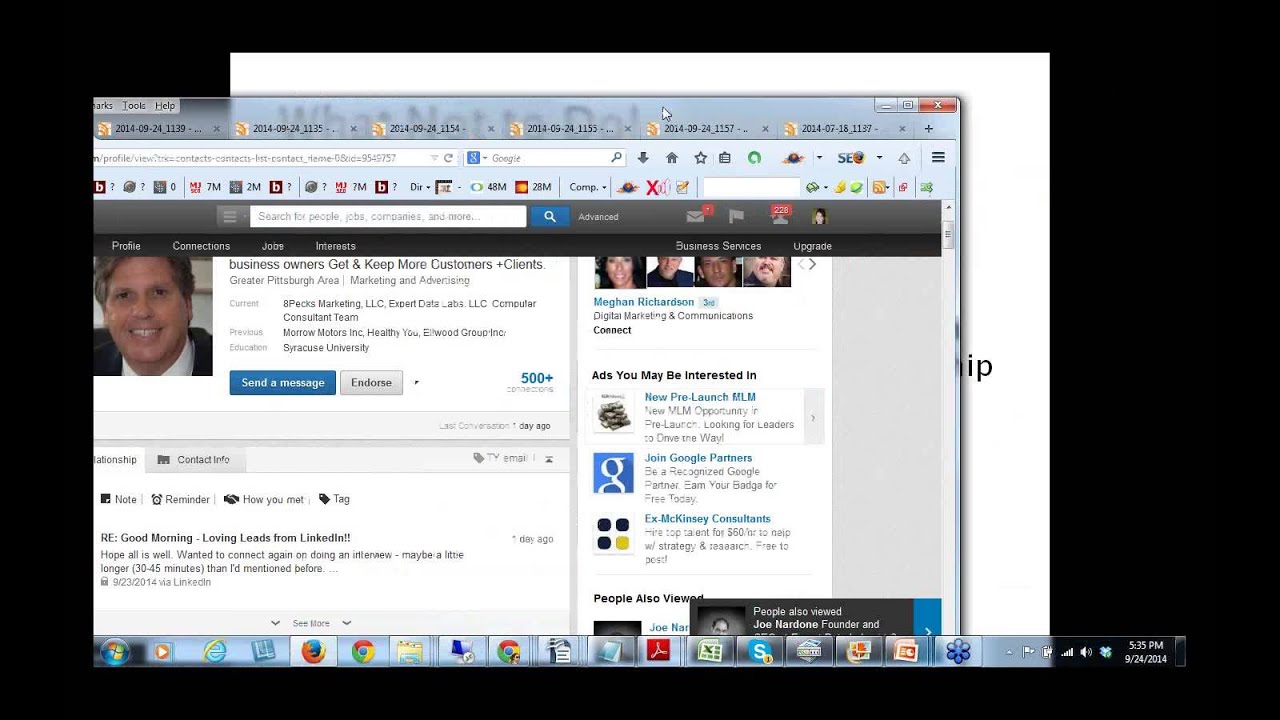This screenshot has height=720, width=1280.
Task: Expand See More conversations
Action: pos(311,623)
